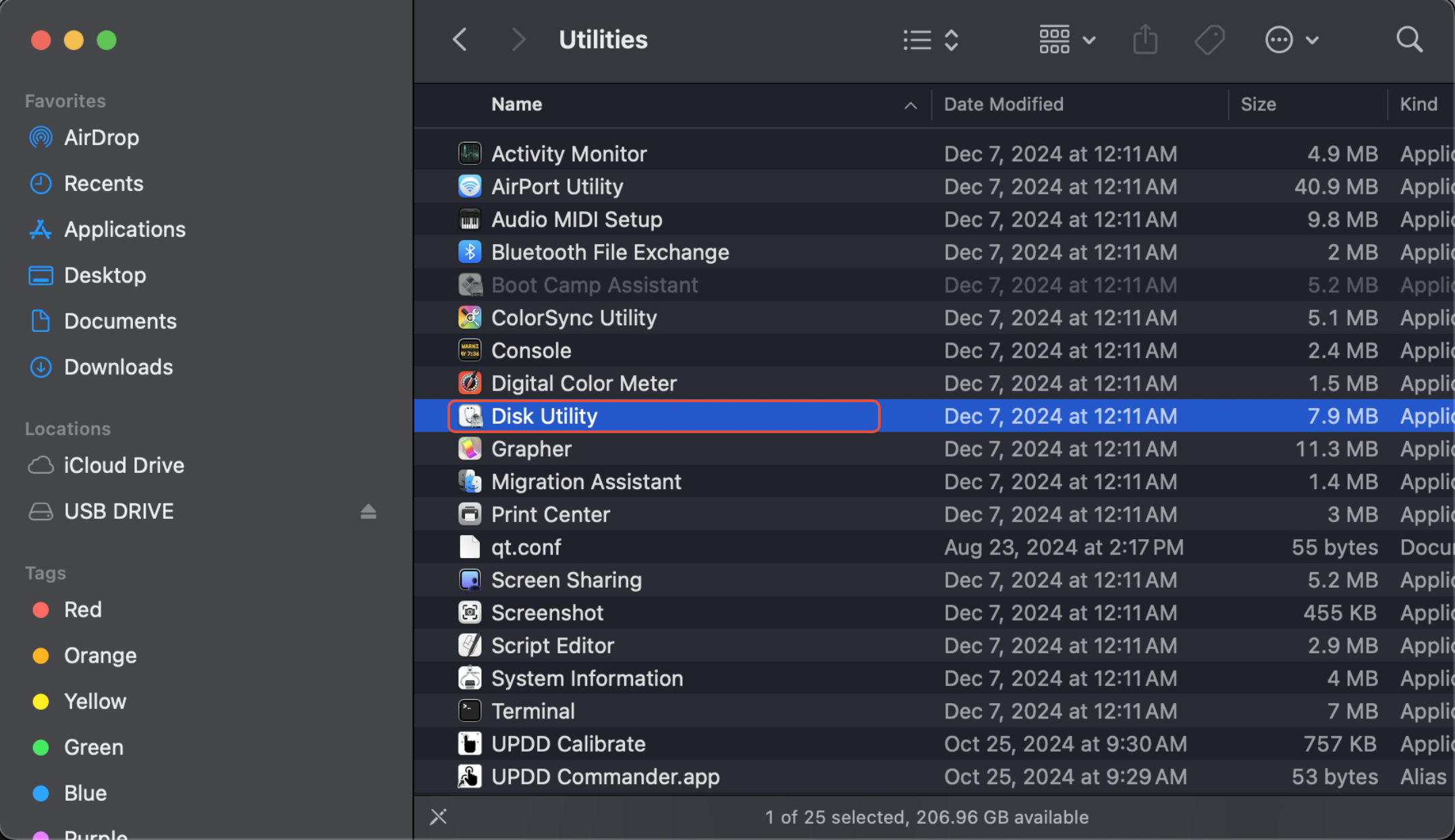The height and width of the screenshot is (840, 1455).
Task: Select the Red color tag
Action: click(x=82, y=610)
